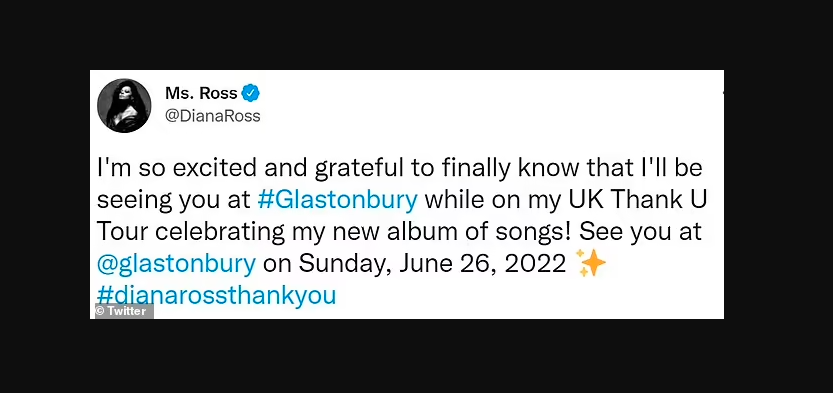833x393 pixels.
Task: Click the '© Twitter' watermark label
Action: point(124,311)
